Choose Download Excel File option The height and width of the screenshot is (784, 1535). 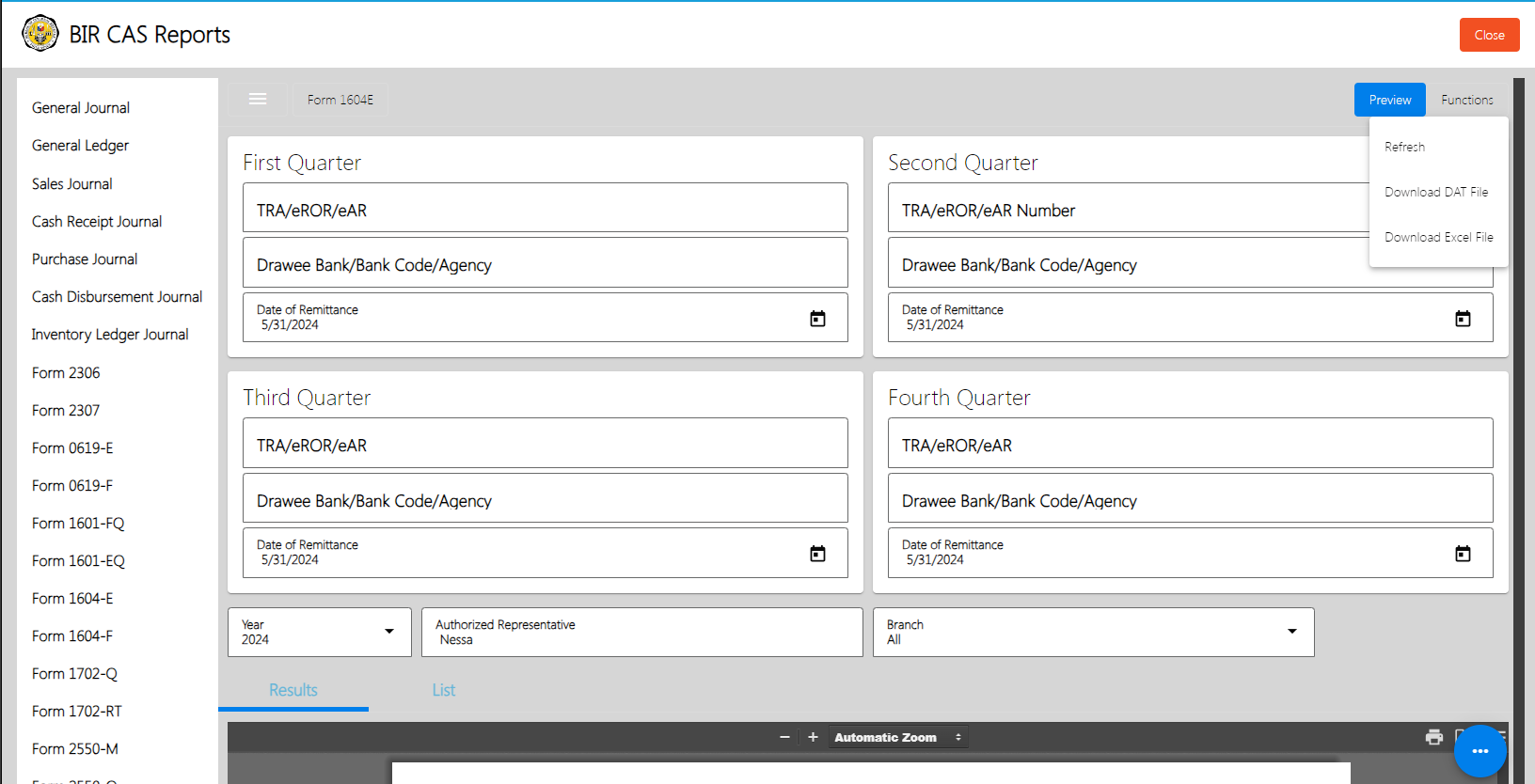pyautogui.click(x=1438, y=237)
